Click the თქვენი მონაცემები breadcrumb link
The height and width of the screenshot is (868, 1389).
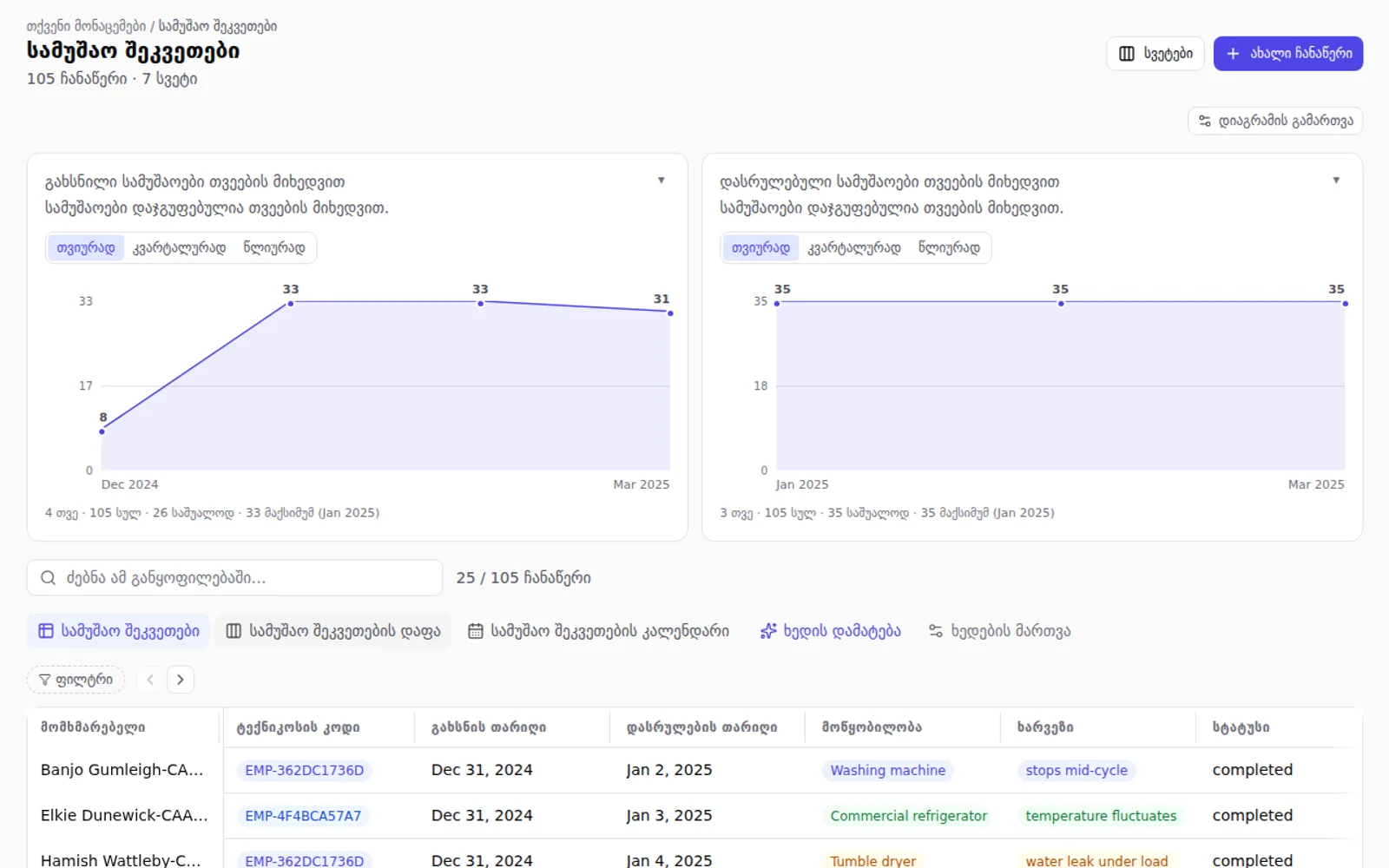(x=86, y=27)
